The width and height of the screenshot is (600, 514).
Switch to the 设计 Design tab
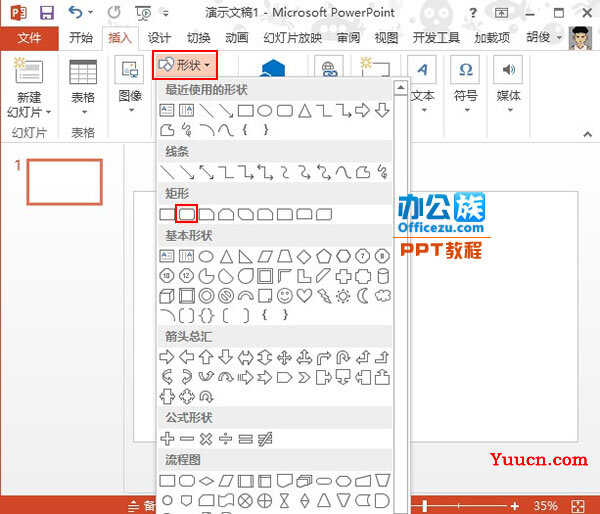coord(159,38)
